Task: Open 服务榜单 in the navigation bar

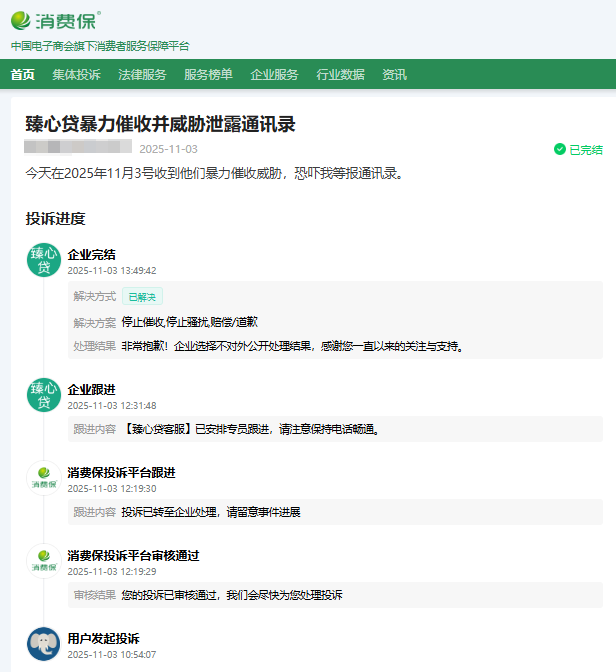Action: tap(208, 75)
